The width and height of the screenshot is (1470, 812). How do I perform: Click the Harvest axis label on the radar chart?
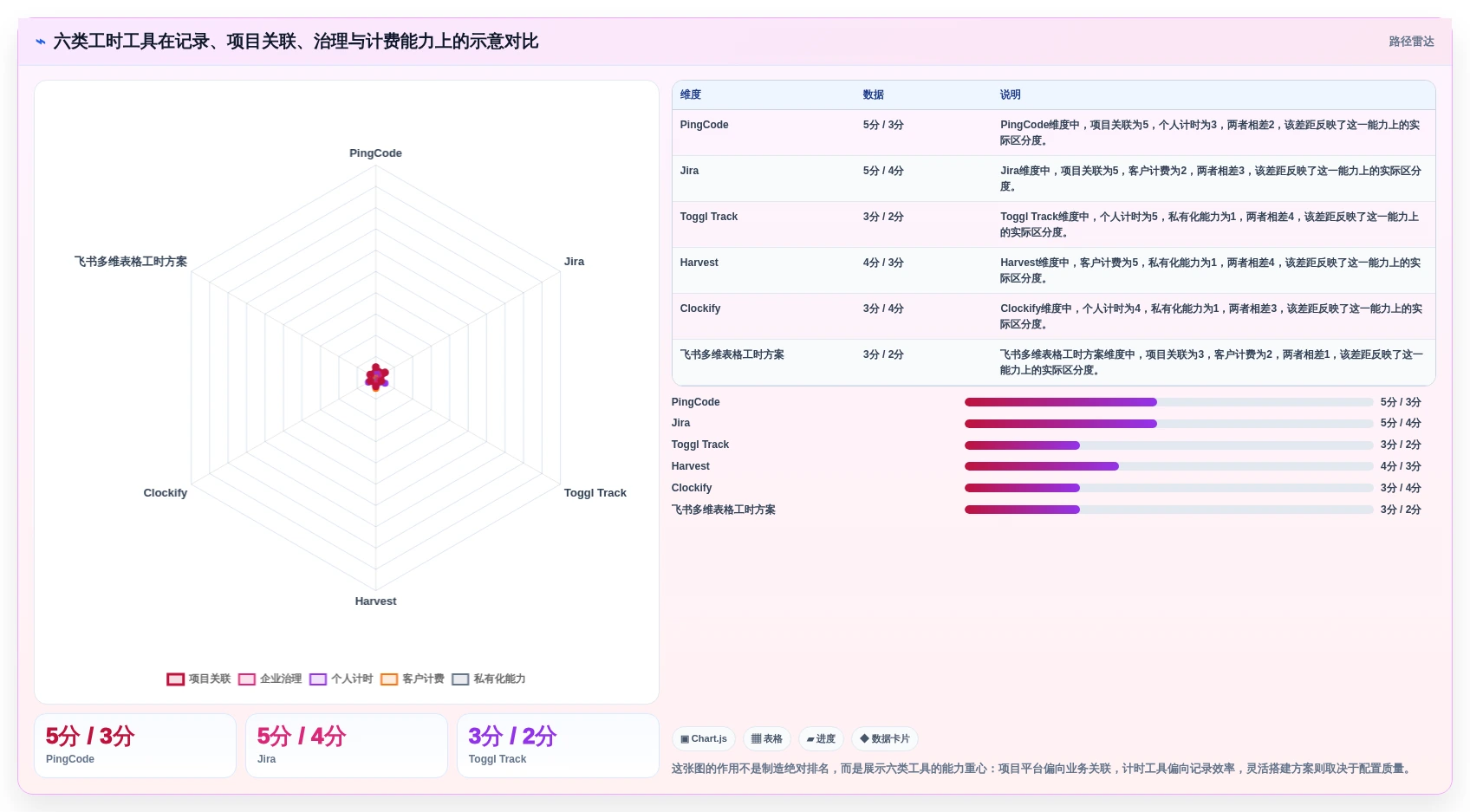[x=375, y=601]
